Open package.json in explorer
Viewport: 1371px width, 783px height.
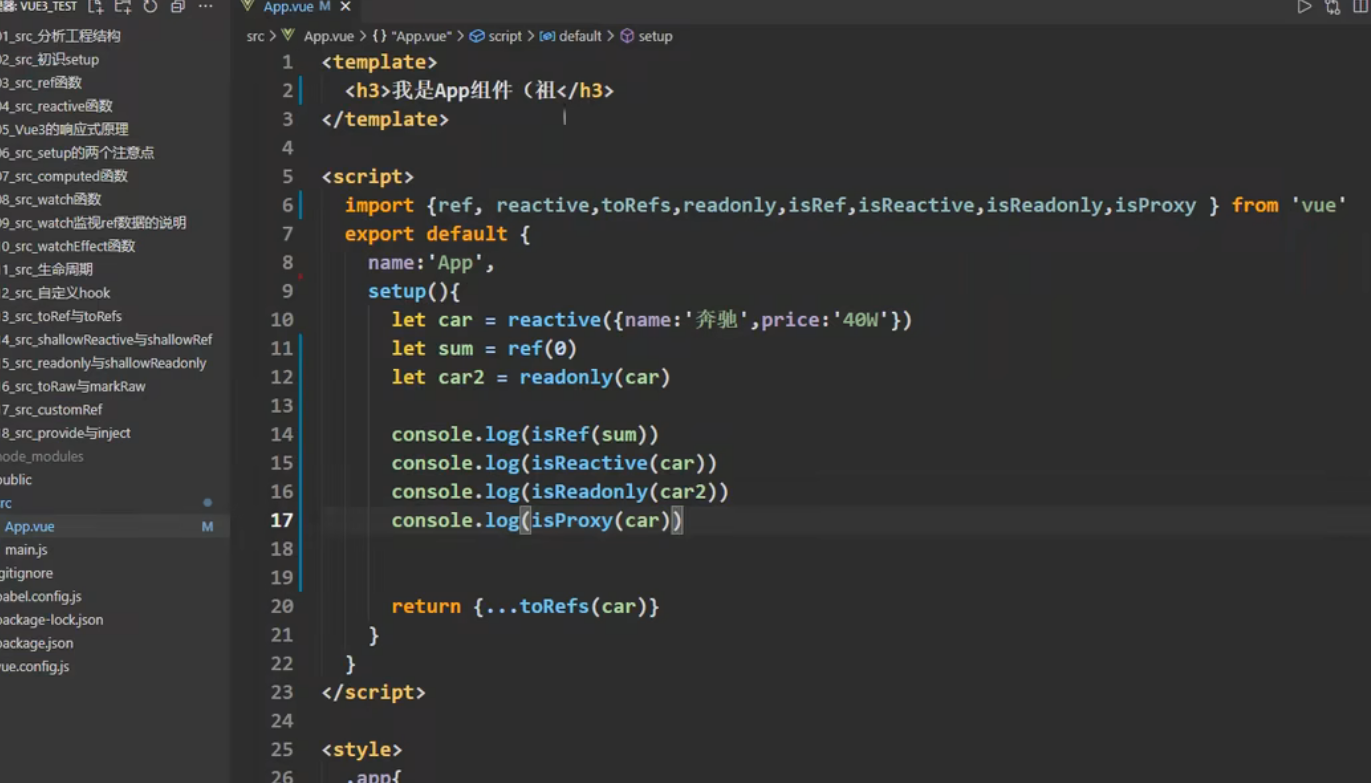pos(37,643)
